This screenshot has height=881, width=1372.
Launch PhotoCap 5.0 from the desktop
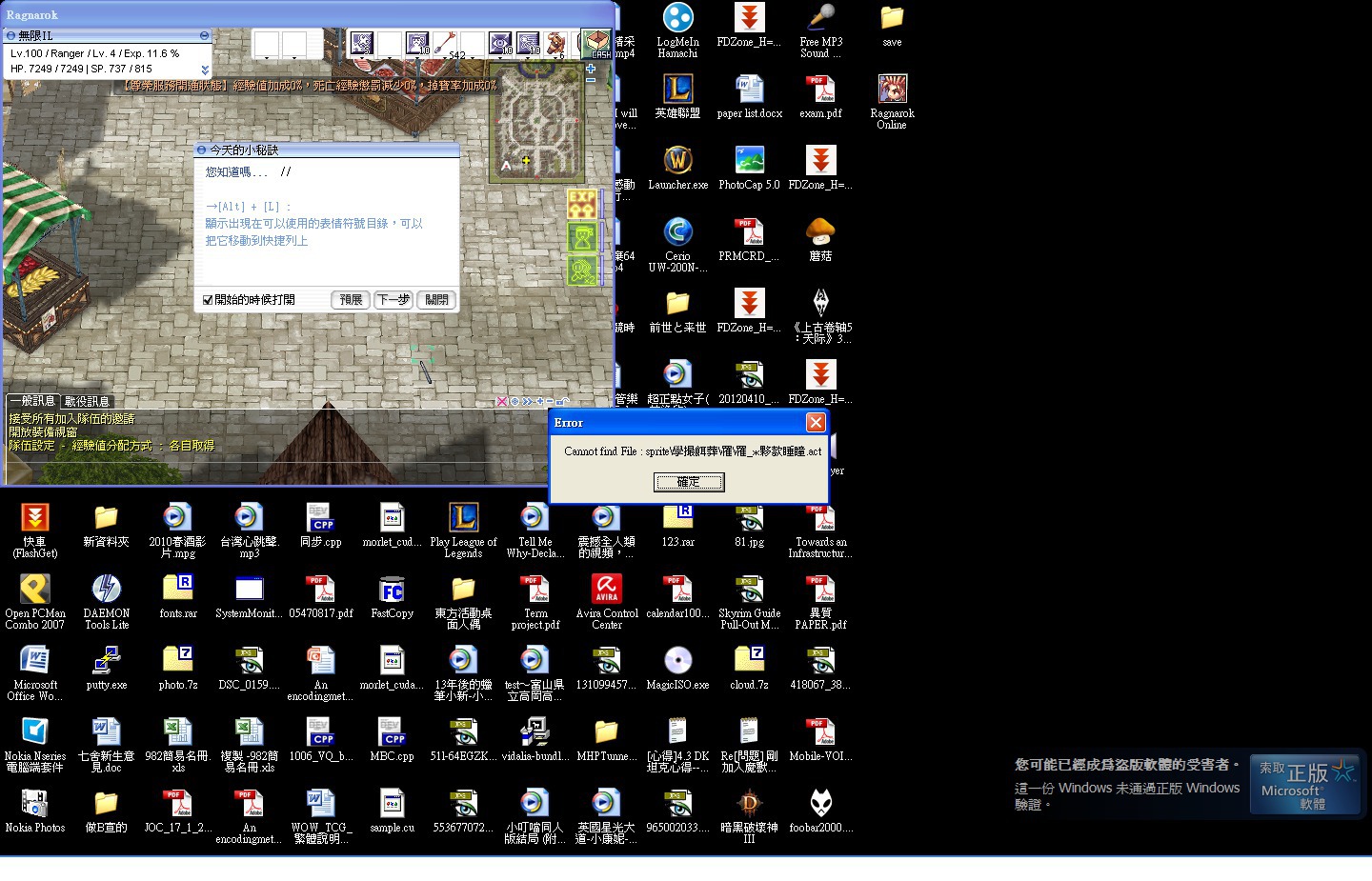pos(749,168)
